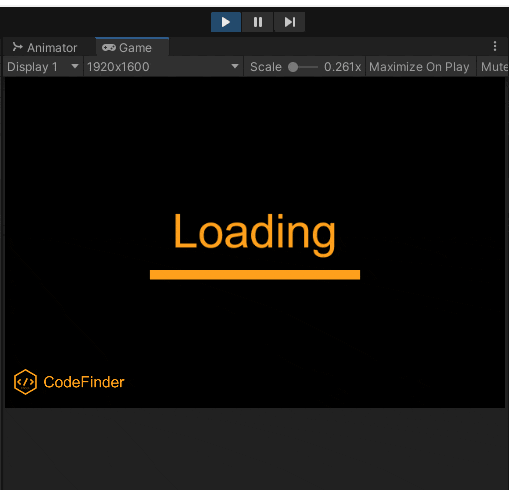Open the Display 1 dropdown
This screenshot has height=490, width=509.
point(43,67)
